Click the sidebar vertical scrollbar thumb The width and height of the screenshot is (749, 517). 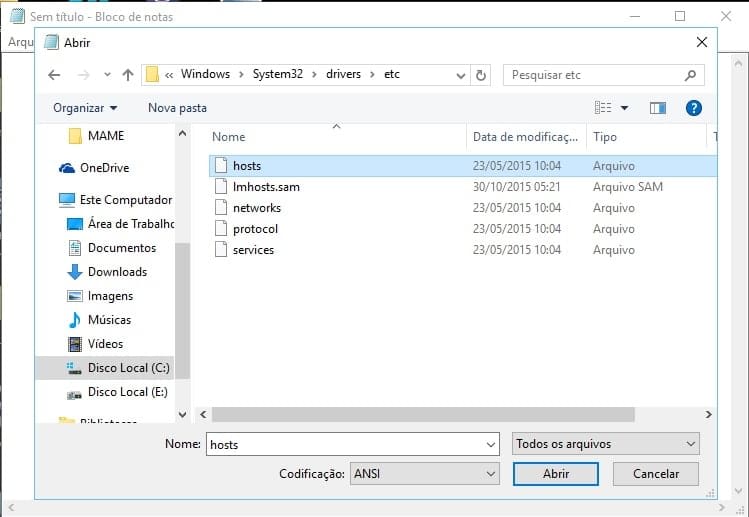[x=182, y=311]
